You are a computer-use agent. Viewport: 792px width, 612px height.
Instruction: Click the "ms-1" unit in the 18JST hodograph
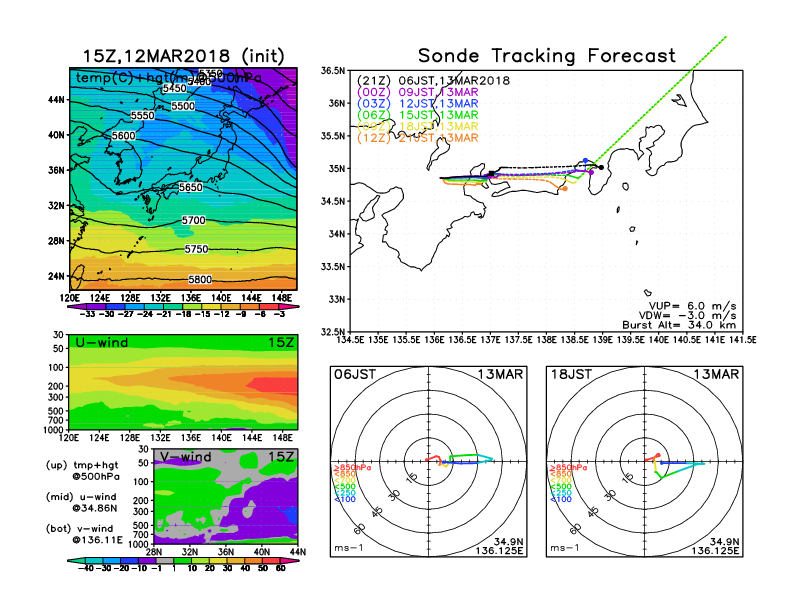click(x=565, y=548)
